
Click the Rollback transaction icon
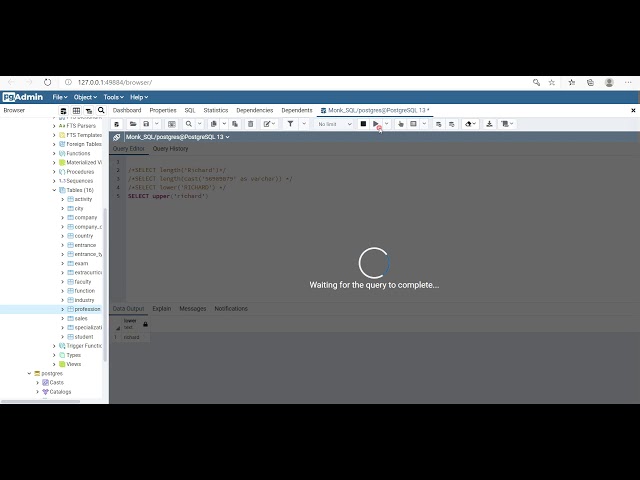tap(451, 124)
